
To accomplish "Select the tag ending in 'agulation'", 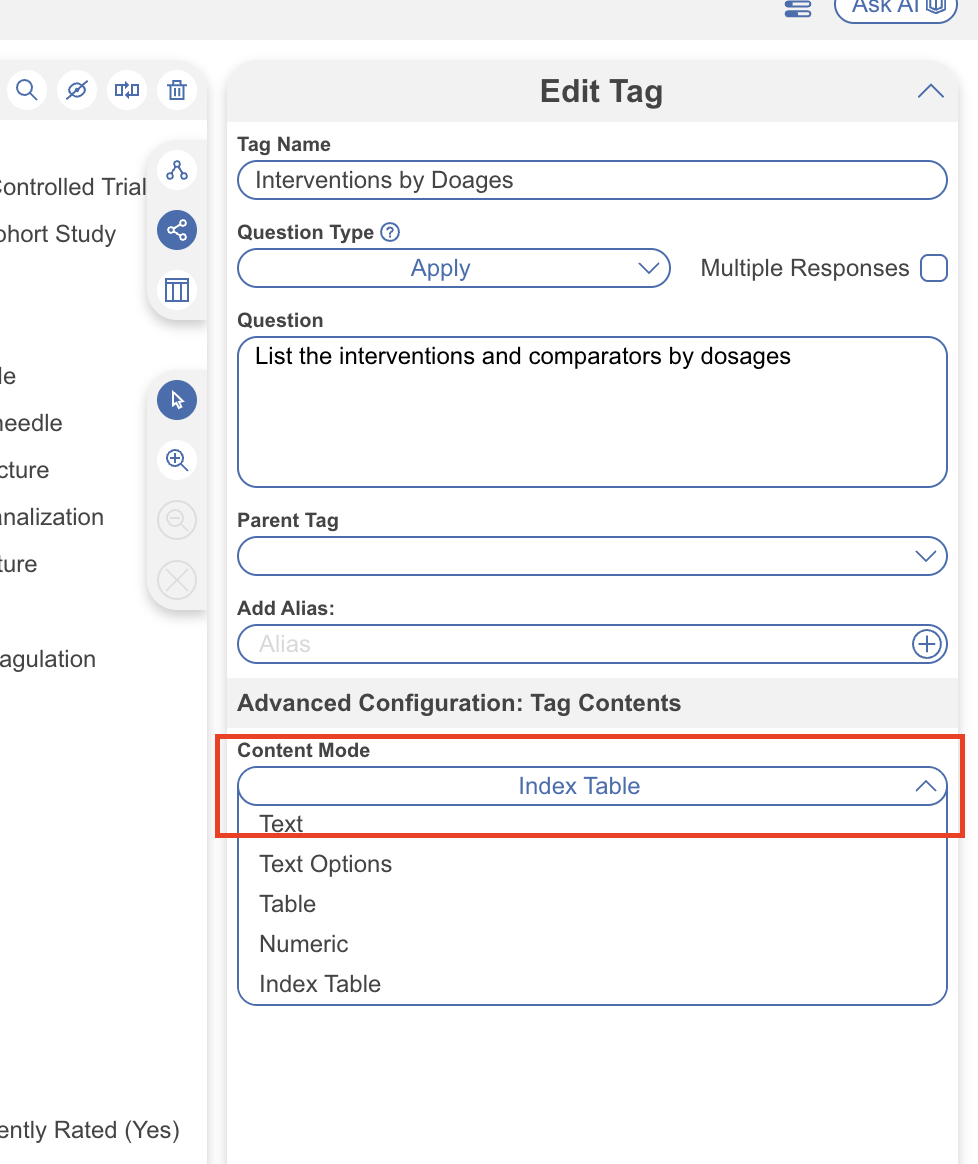I will click(x=48, y=659).
